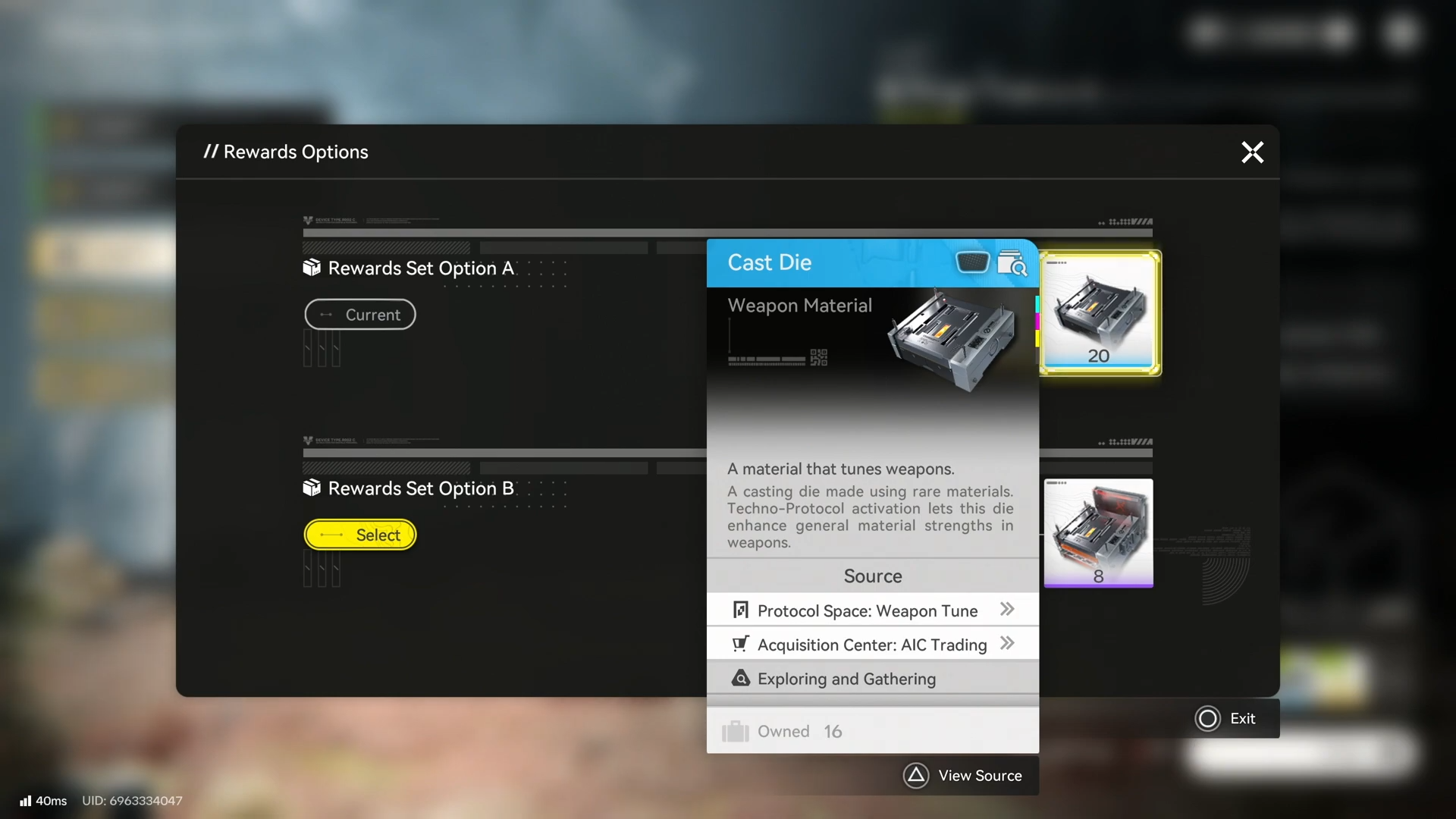Select the purple item thumbnail with 8

(1098, 532)
